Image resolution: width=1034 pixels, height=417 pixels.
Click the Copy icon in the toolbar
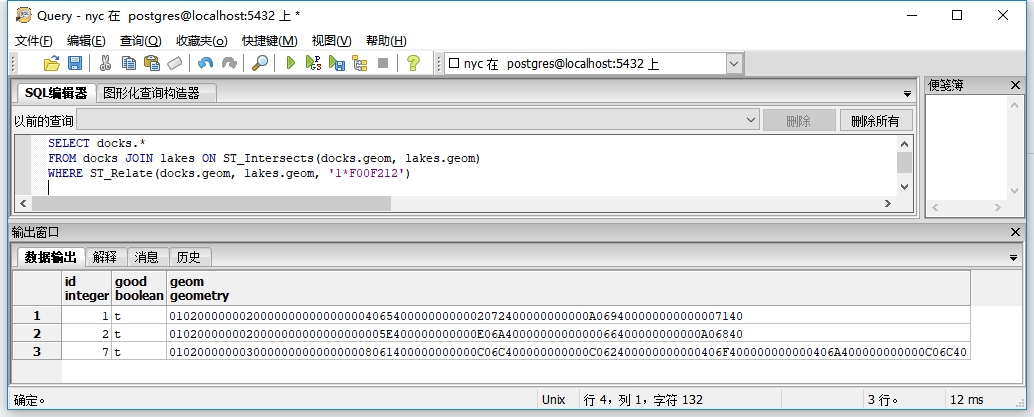129,63
